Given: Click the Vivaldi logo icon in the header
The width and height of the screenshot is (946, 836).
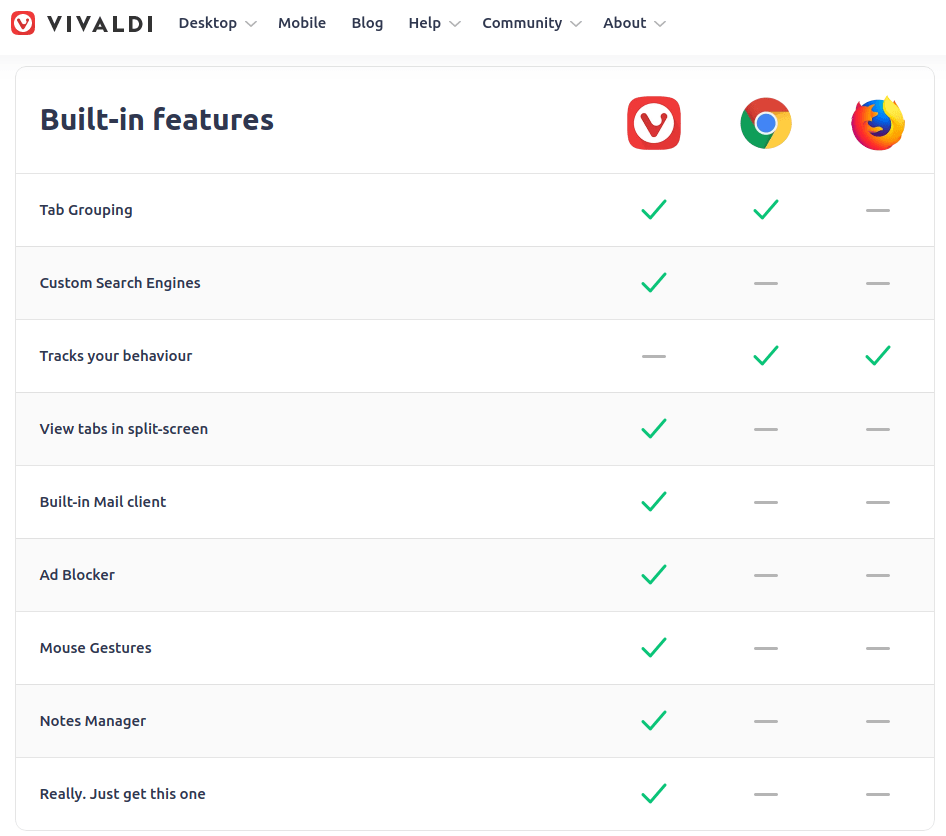Looking at the screenshot, I should pos(23,24).
